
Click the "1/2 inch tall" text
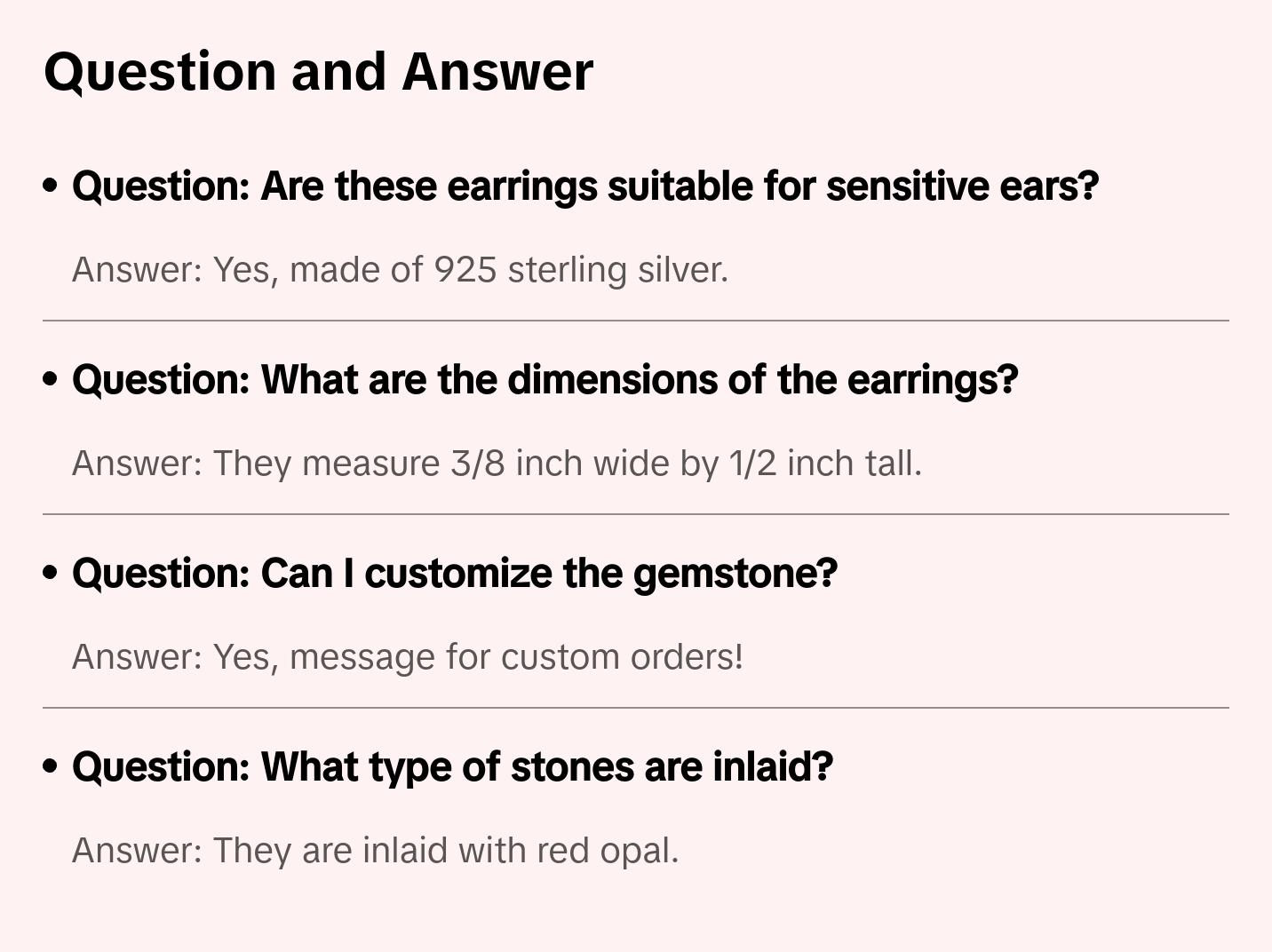point(823,464)
